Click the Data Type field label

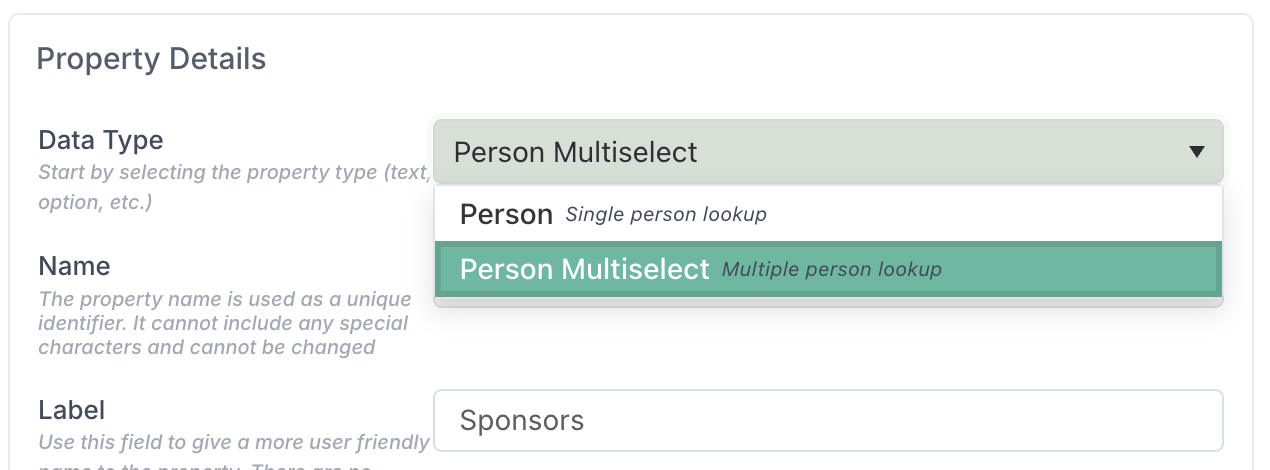coord(100,140)
